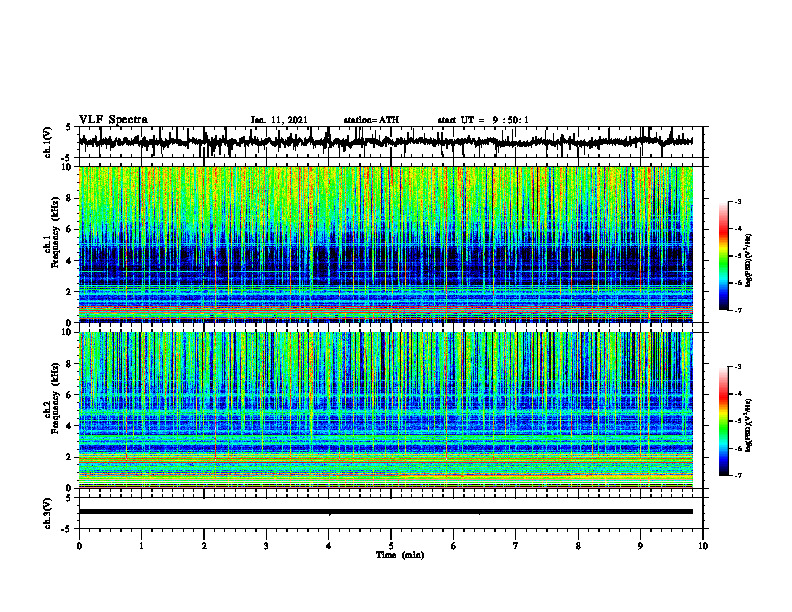Click the "4" kHz tick on ch.1 frequency axis
Image resolution: width=792 pixels, height=612 pixels.
[71, 261]
